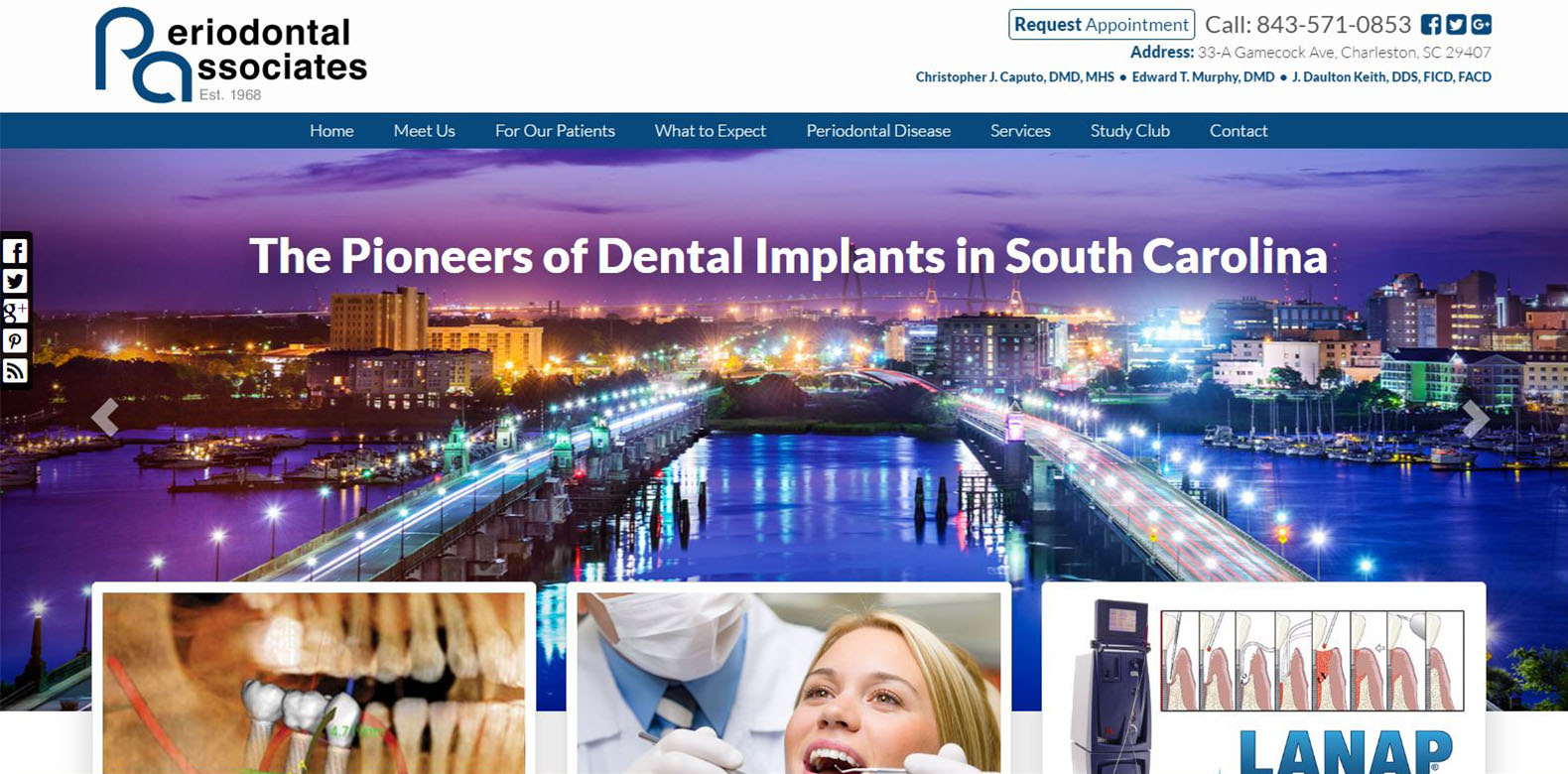Click the Request Appointment button
The height and width of the screenshot is (774, 1568).
[1102, 25]
